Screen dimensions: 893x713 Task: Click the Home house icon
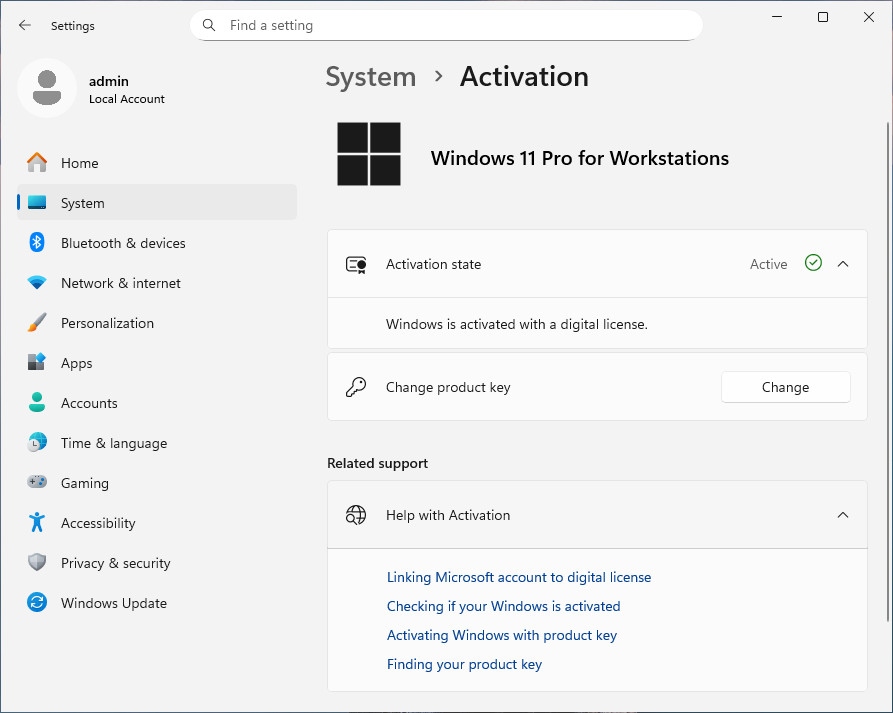pos(37,163)
